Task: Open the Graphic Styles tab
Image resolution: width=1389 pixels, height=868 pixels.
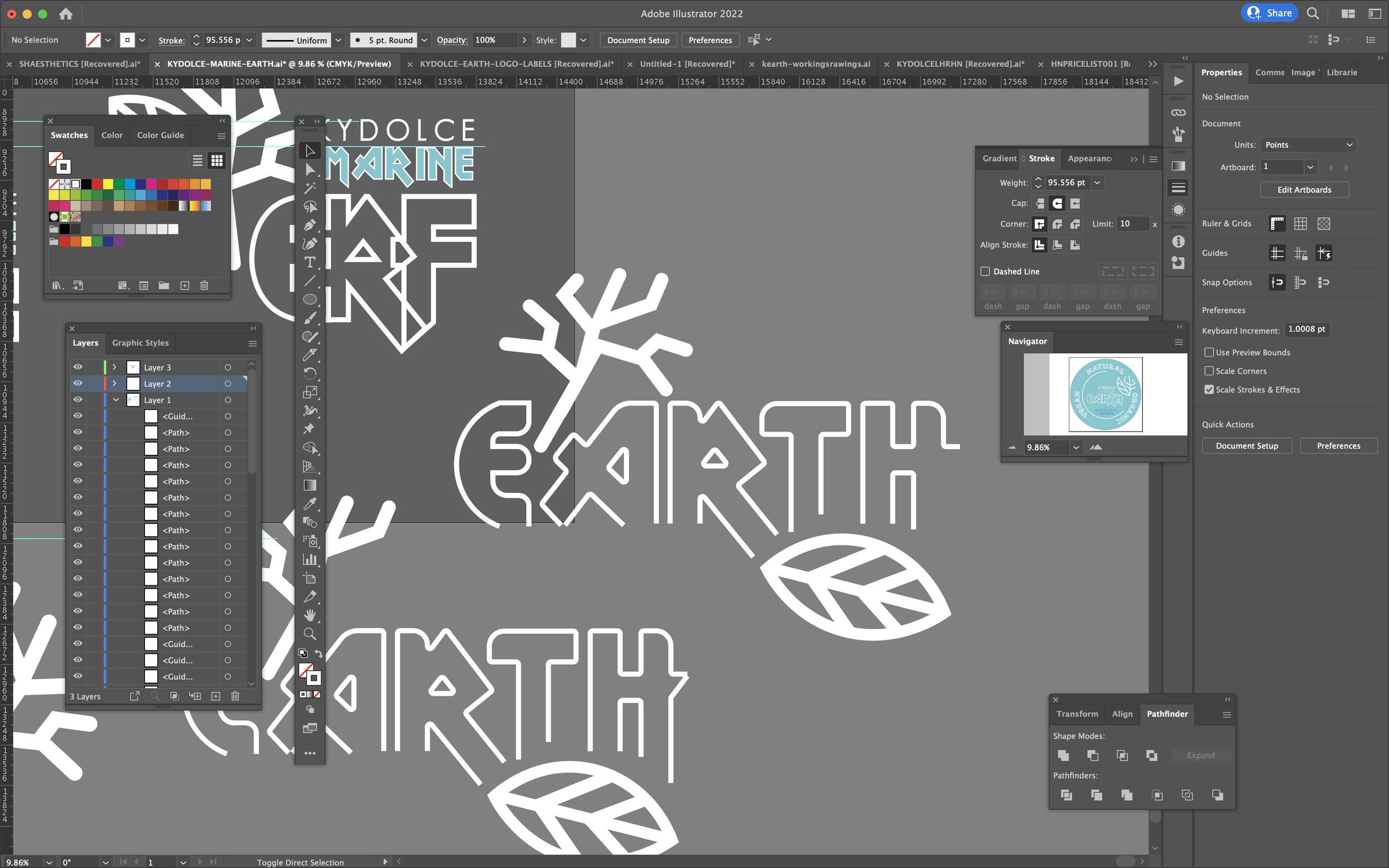Action: [140, 343]
